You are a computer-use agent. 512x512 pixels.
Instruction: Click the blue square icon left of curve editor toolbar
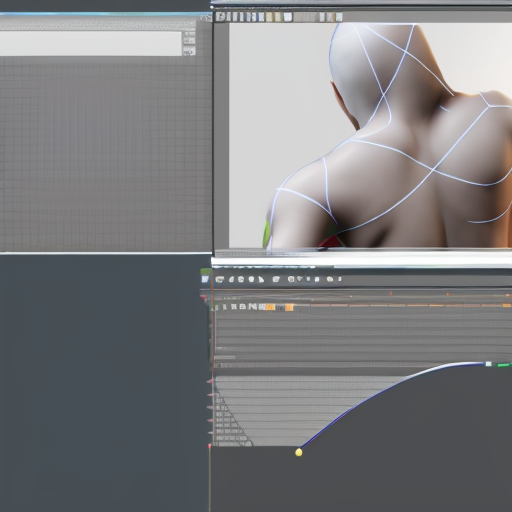(205, 279)
